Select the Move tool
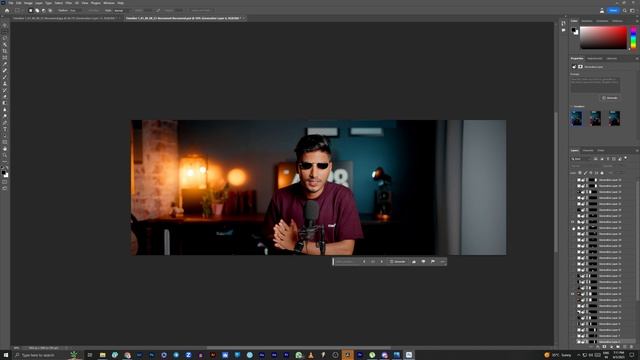 click(5, 25)
